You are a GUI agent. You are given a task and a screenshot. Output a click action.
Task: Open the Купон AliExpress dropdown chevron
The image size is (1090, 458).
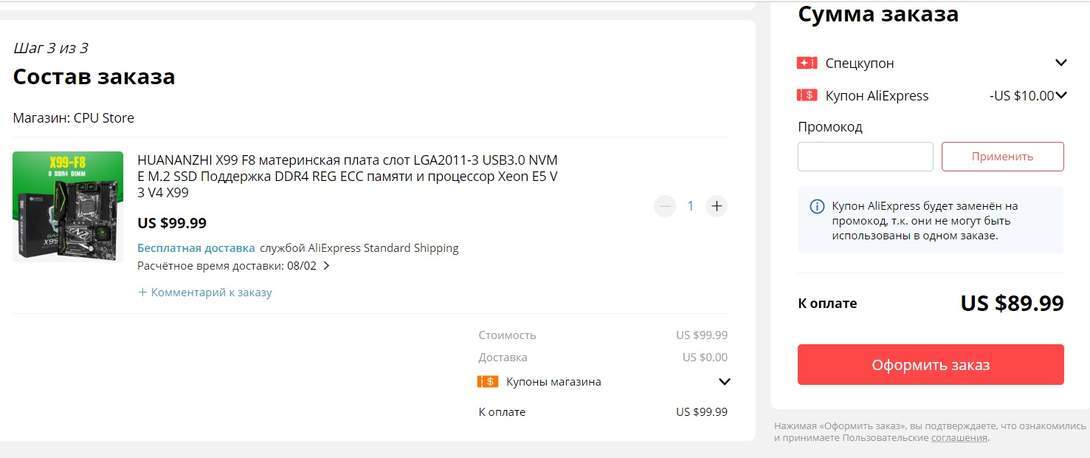click(1061, 96)
